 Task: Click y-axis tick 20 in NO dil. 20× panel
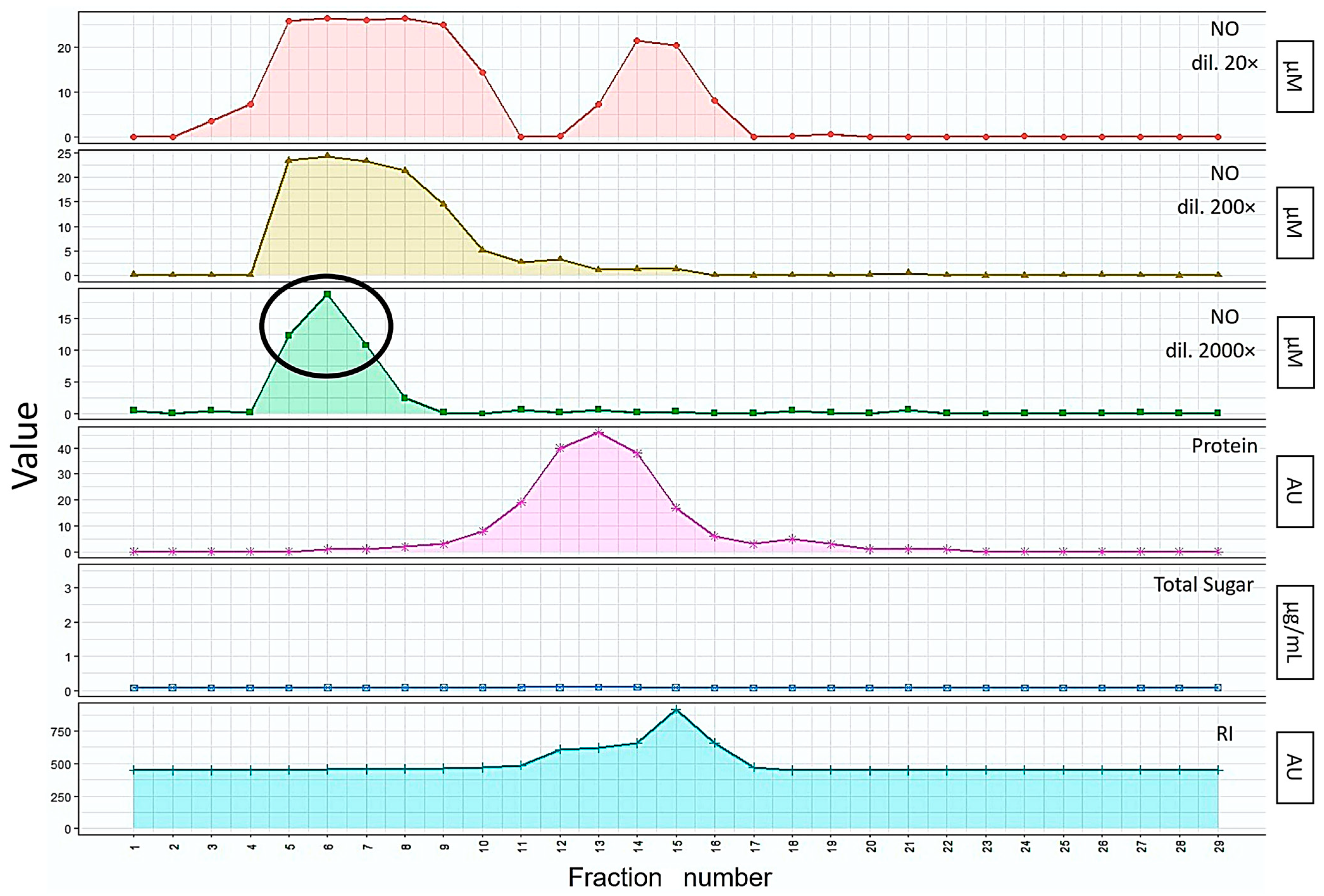point(64,48)
